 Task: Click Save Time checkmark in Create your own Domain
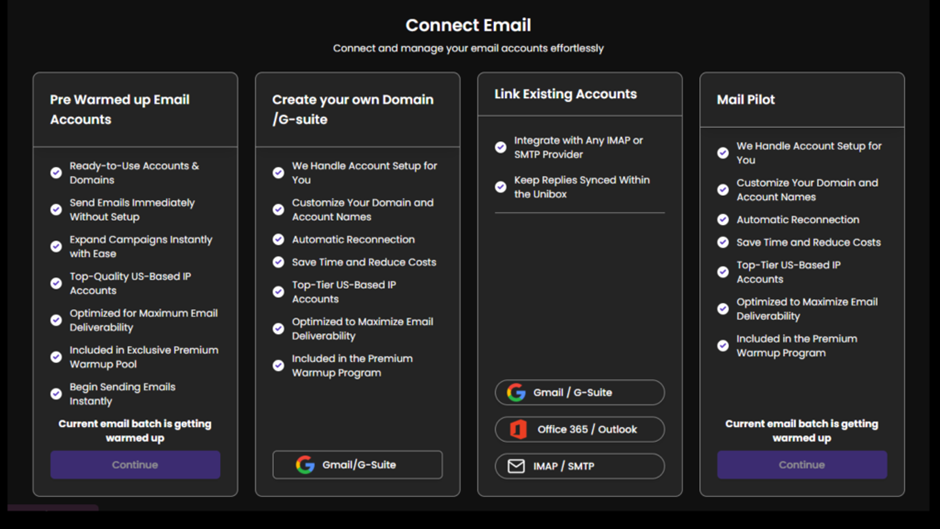278,262
